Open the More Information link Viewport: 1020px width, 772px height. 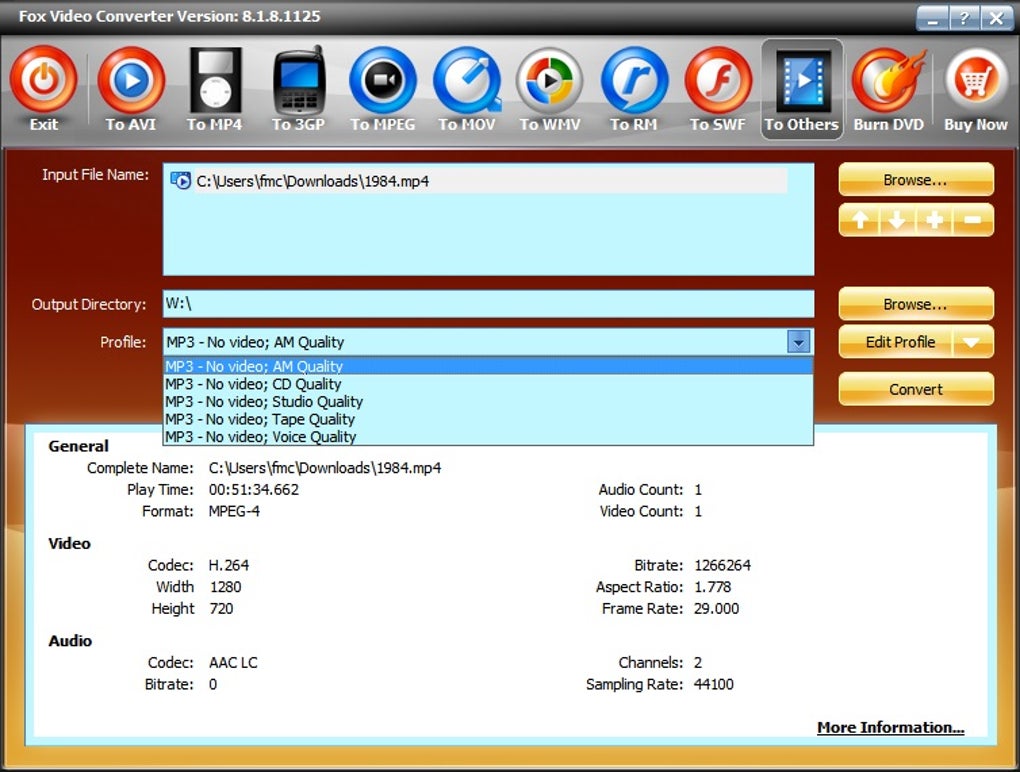891,727
